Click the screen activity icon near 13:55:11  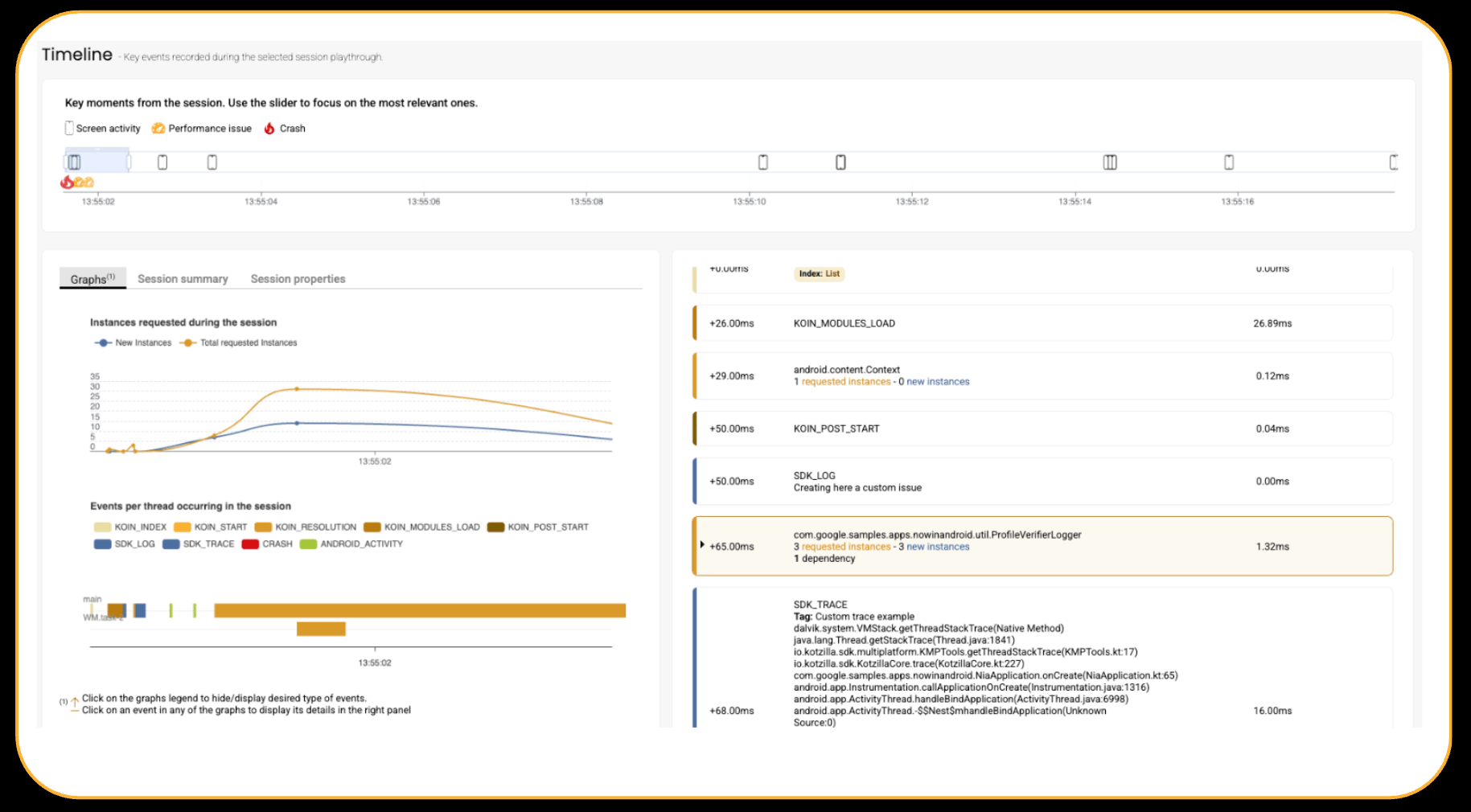point(840,162)
